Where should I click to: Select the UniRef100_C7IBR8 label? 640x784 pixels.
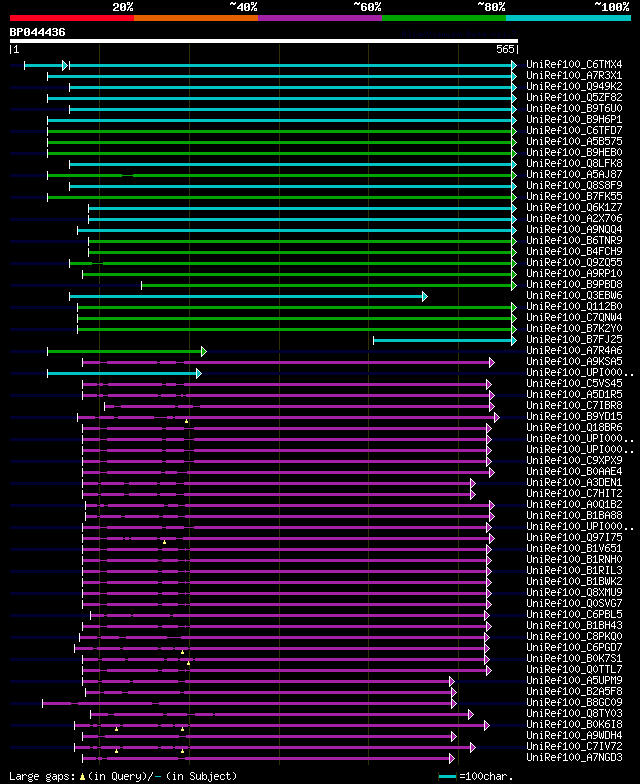click(x=574, y=406)
